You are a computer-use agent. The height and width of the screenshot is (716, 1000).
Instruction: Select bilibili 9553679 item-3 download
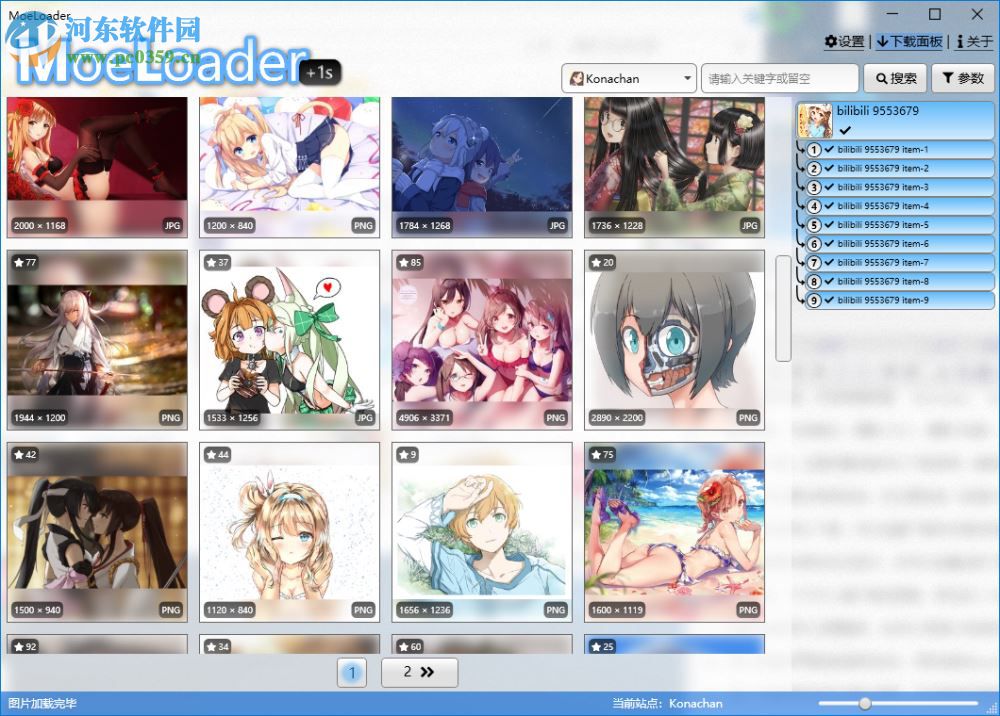click(x=899, y=187)
